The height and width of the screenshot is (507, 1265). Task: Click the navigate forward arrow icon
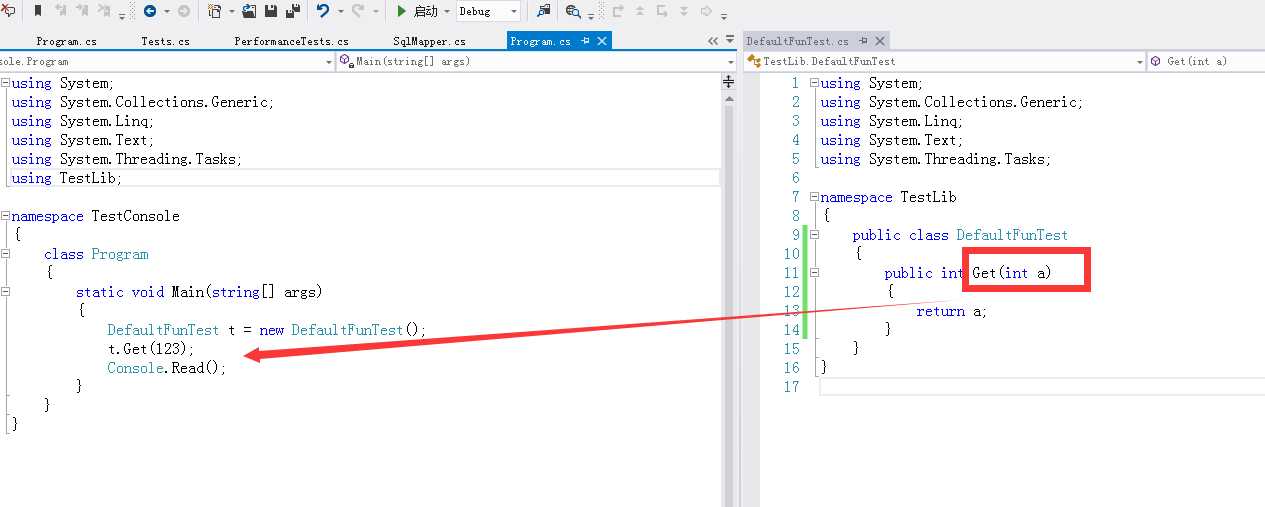184,11
